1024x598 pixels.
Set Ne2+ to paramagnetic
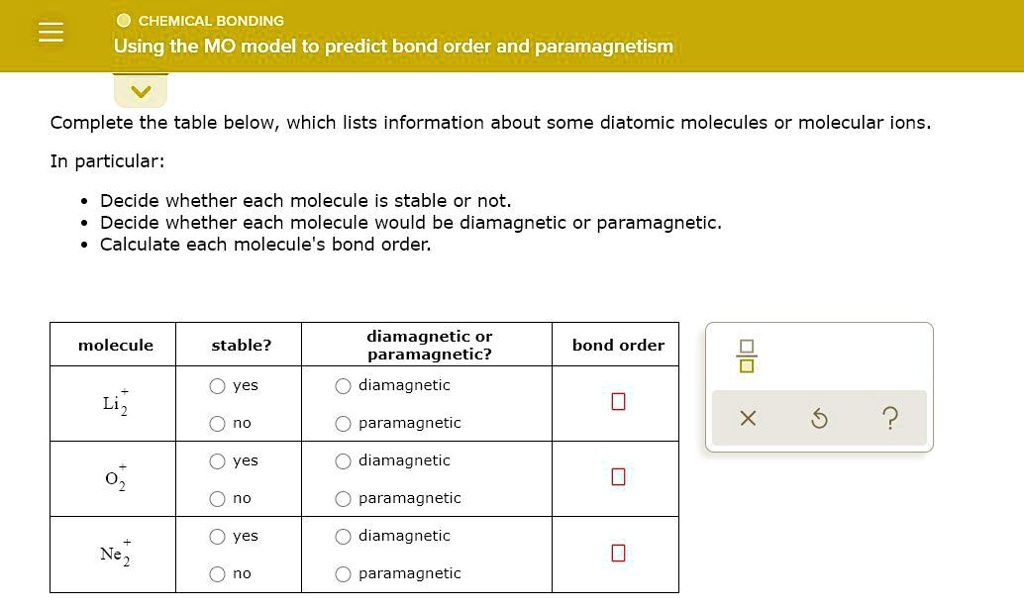coord(344,574)
